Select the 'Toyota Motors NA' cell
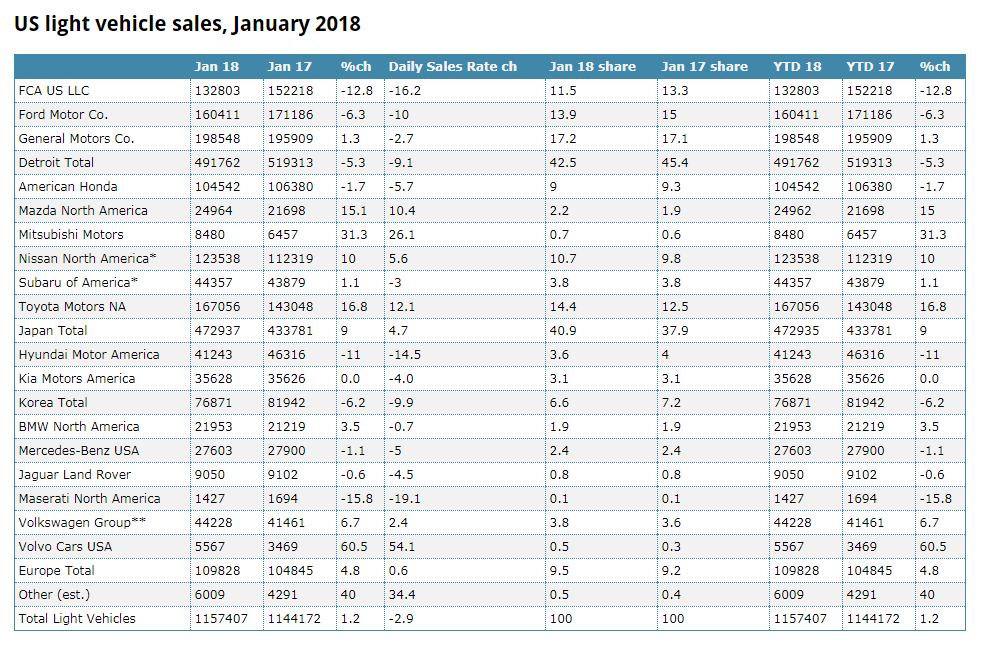Screen dimensions: 982x645 coord(68,306)
